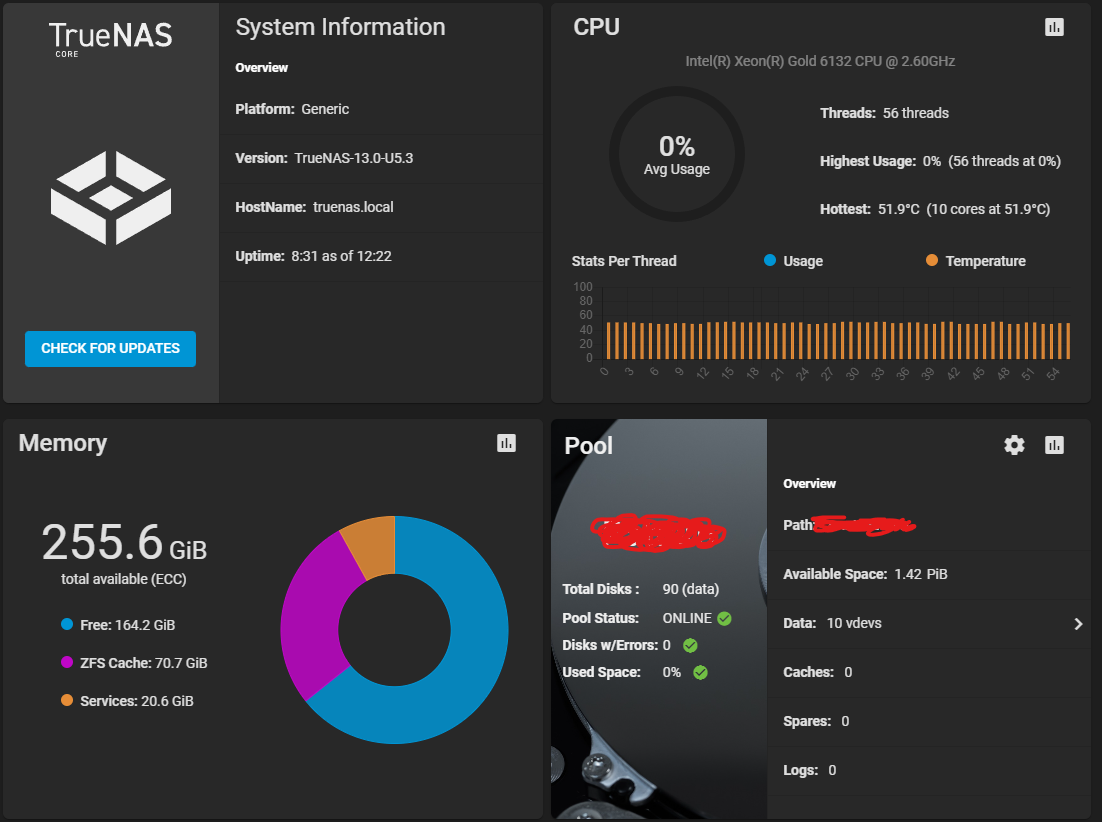Click Free: 164.2 GiB text
Image resolution: width=1102 pixels, height=822 pixels.
pyautogui.click(x=127, y=625)
